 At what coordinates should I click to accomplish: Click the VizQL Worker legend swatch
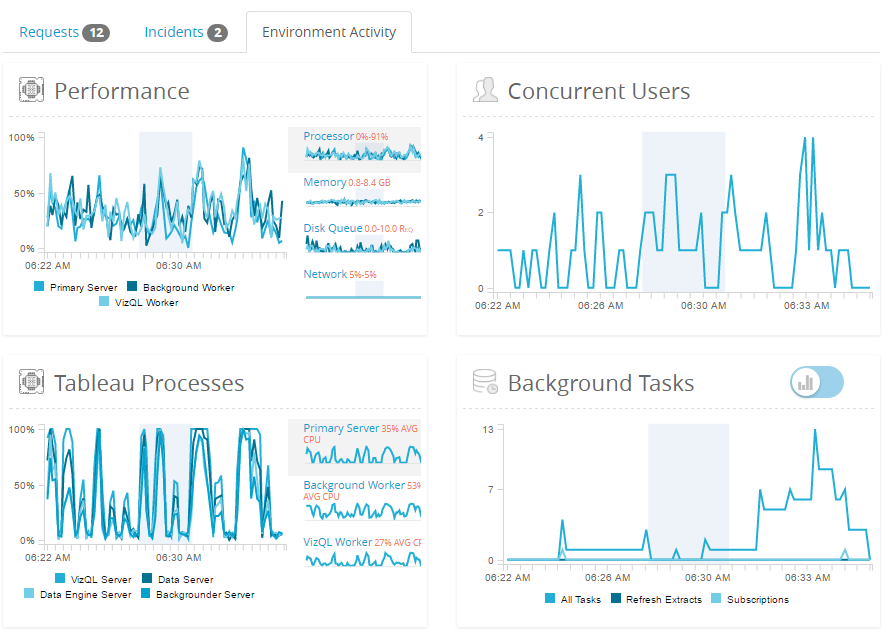point(104,301)
